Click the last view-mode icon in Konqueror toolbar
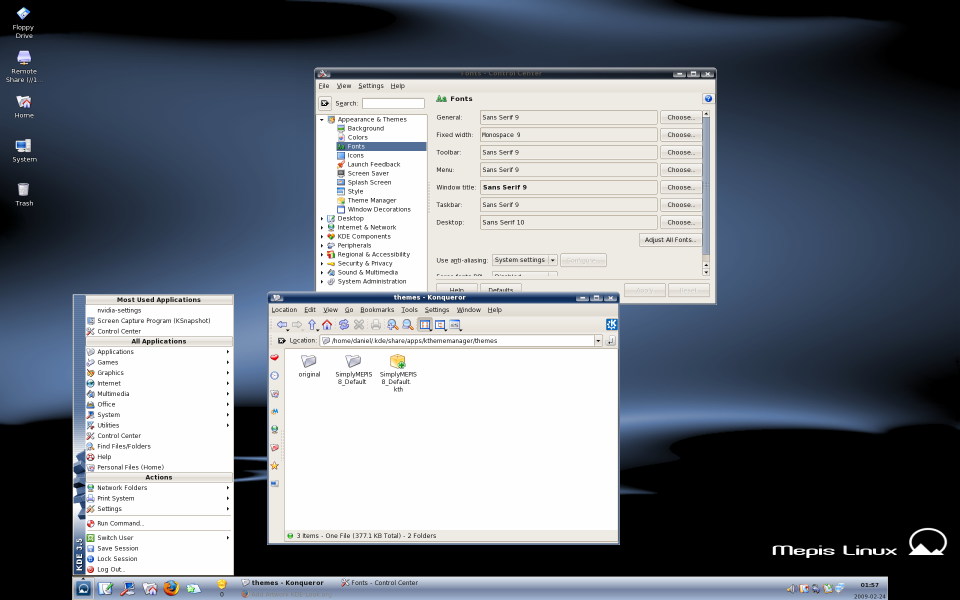The height and width of the screenshot is (600, 960). pos(455,324)
